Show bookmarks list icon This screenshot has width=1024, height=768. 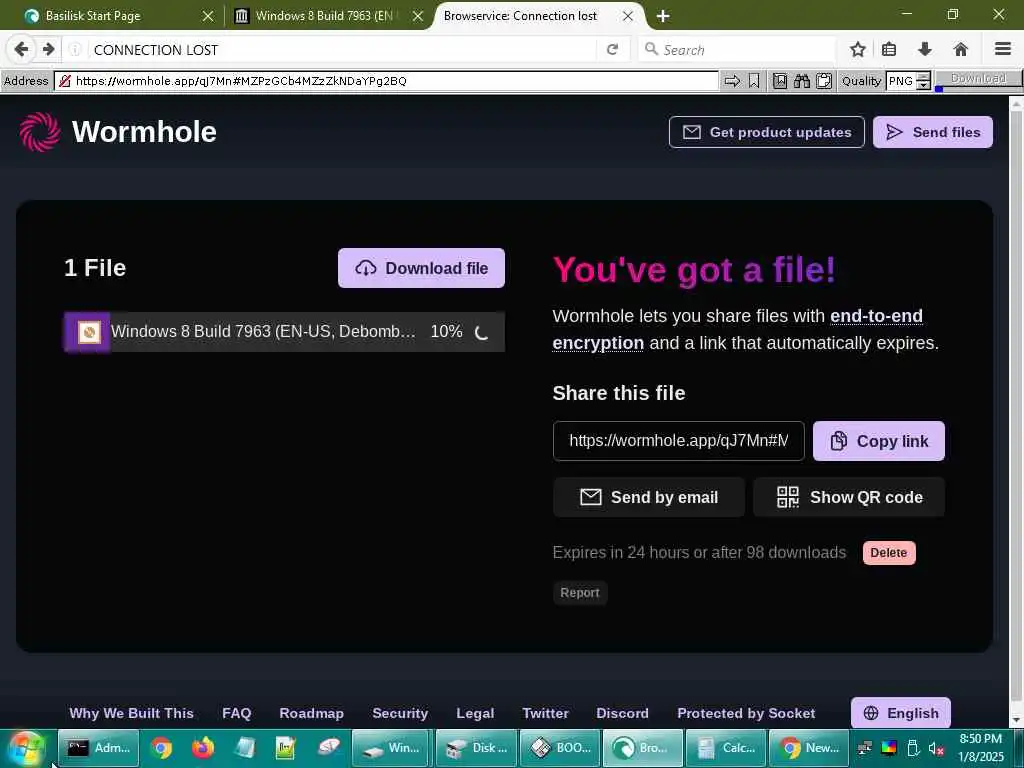pyautogui.click(x=889, y=50)
